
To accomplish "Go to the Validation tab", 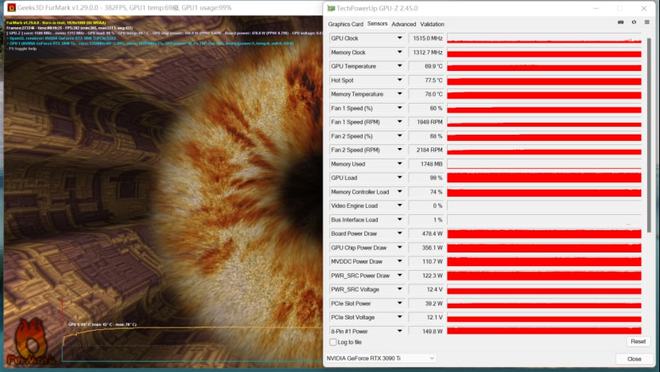I will pyautogui.click(x=432, y=24).
